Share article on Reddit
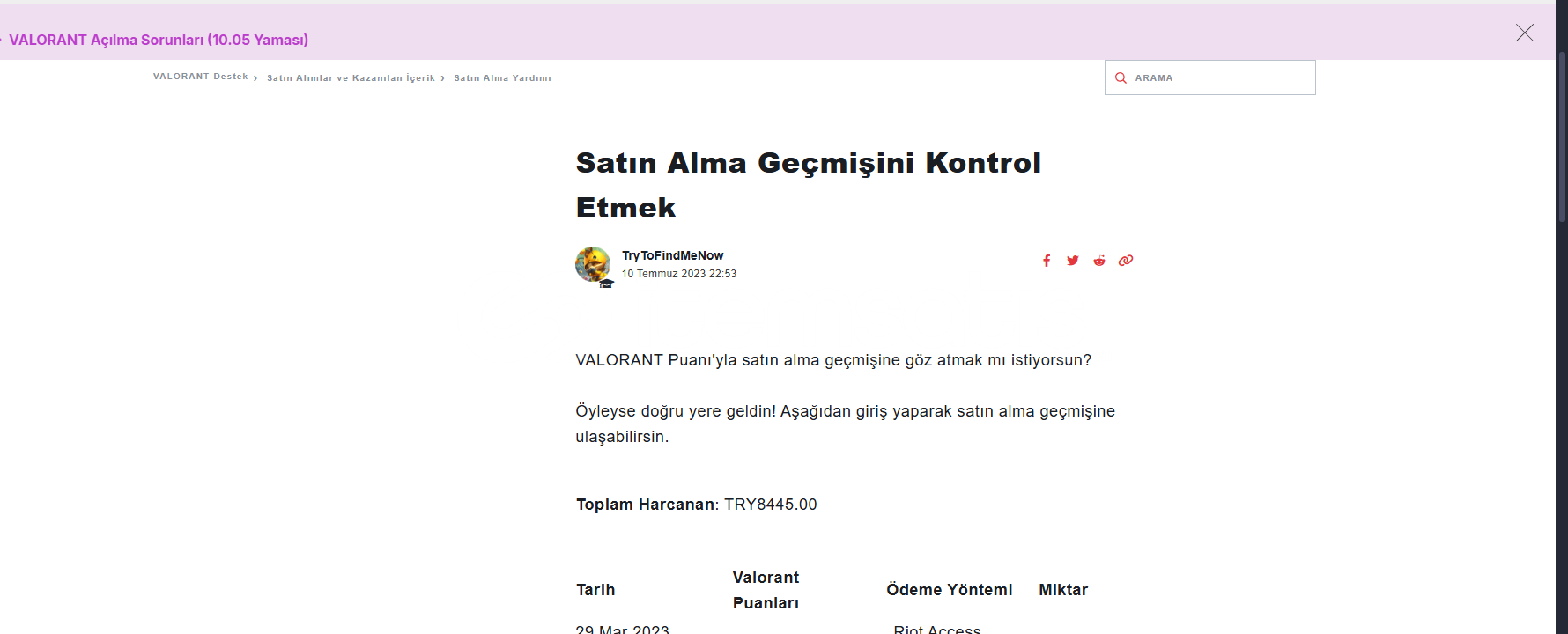Screen dimensions: 1568x634 coord(1099,261)
